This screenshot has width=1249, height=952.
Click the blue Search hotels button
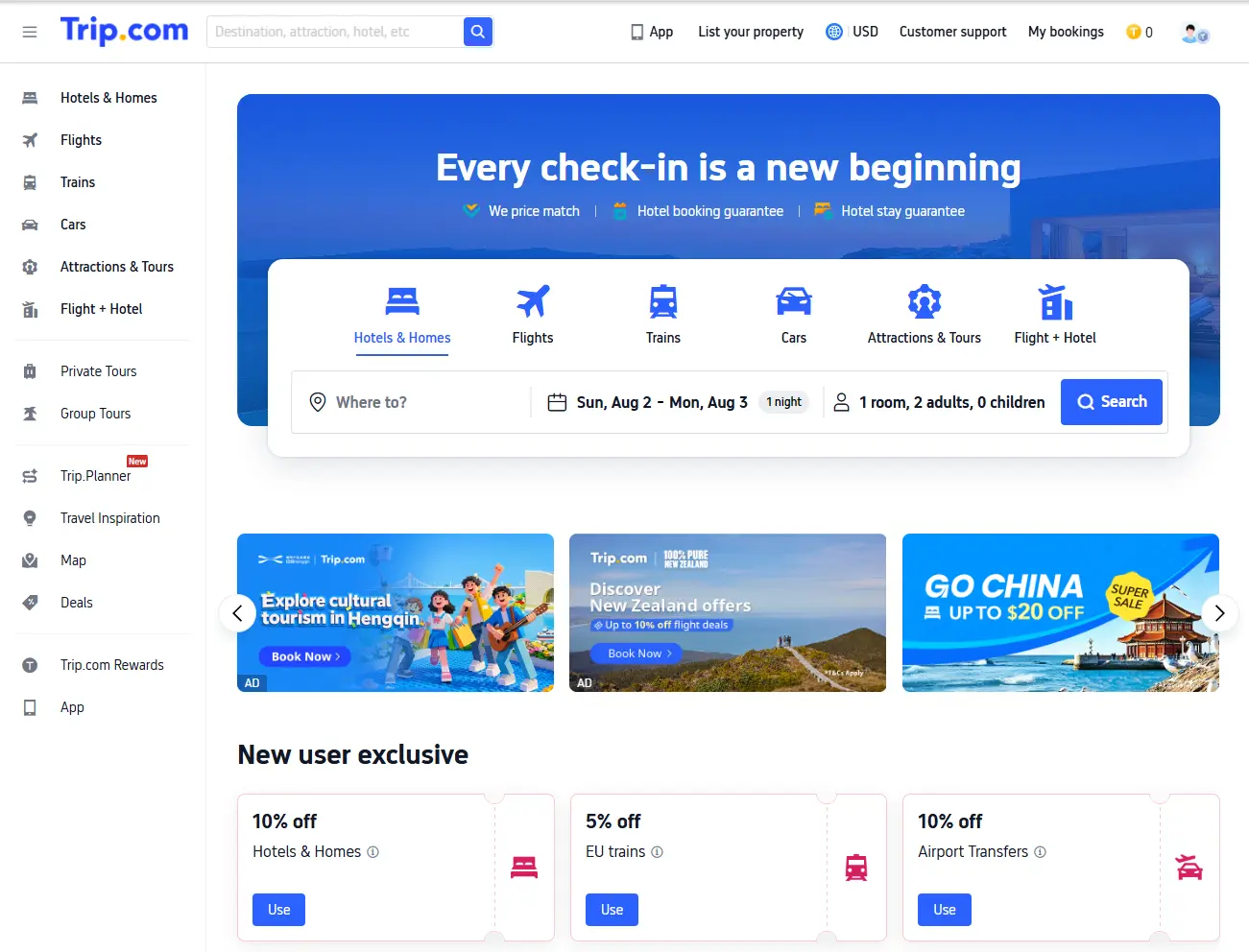pyautogui.click(x=1112, y=402)
